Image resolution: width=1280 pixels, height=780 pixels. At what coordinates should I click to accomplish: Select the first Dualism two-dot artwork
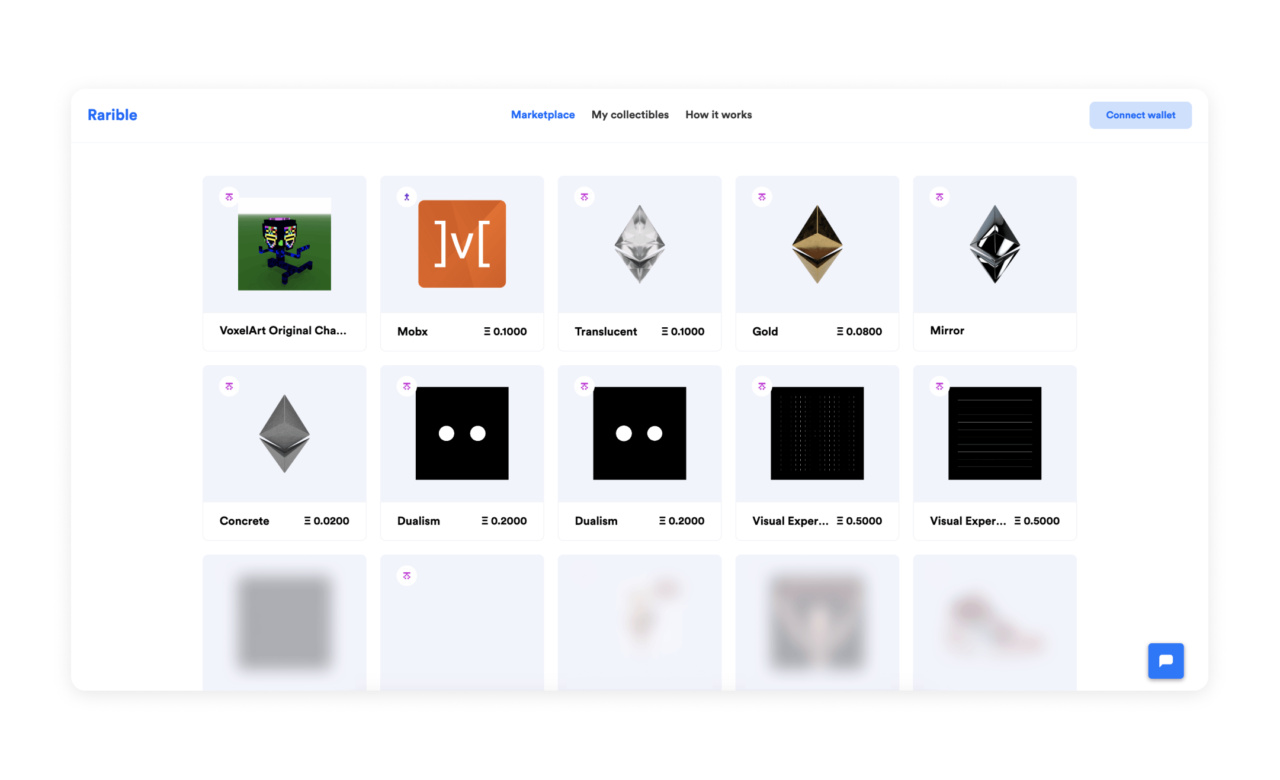(x=462, y=433)
